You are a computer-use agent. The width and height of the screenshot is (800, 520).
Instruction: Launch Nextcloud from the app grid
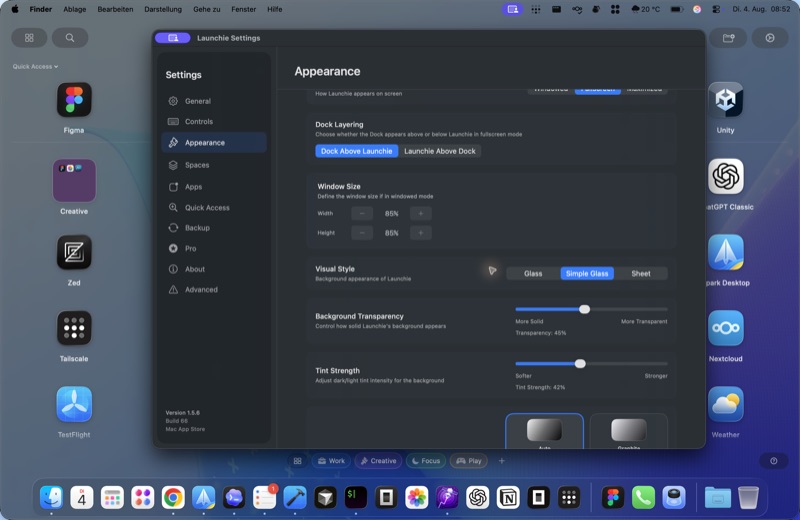(x=726, y=328)
